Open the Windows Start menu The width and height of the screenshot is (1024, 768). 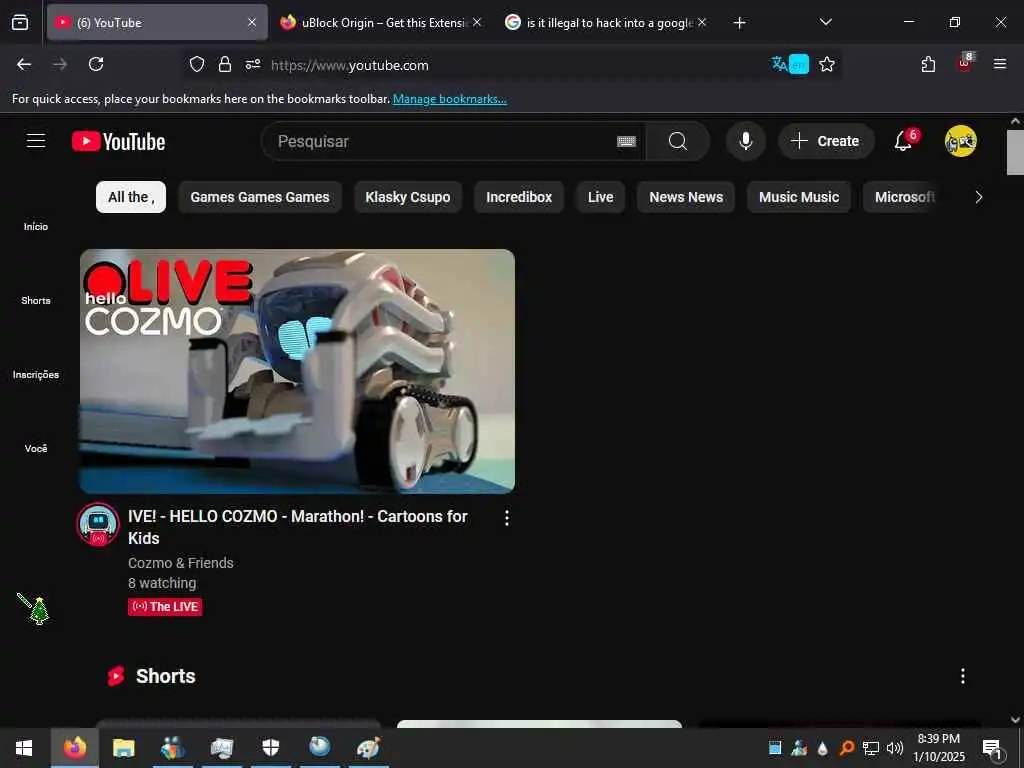24,748
